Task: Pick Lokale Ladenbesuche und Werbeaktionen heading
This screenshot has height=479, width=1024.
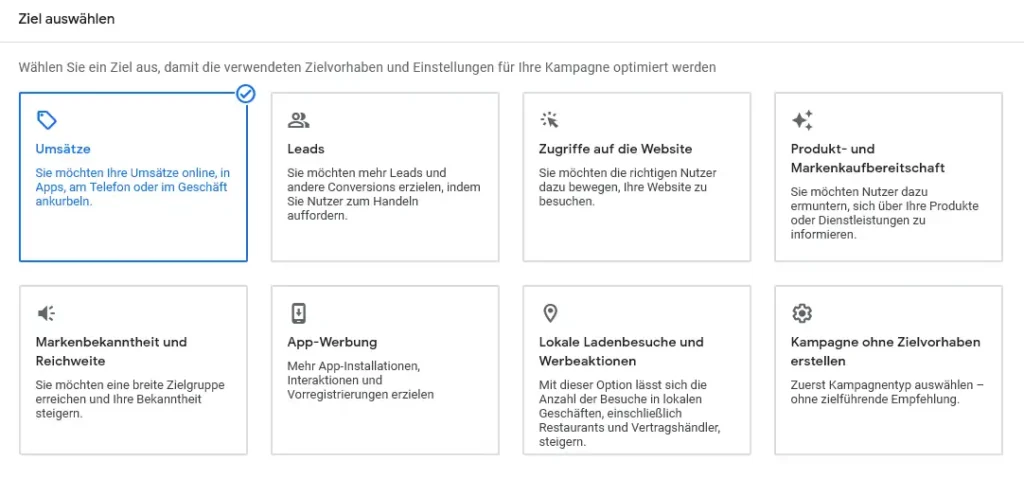Action: (x=621, y=352)
